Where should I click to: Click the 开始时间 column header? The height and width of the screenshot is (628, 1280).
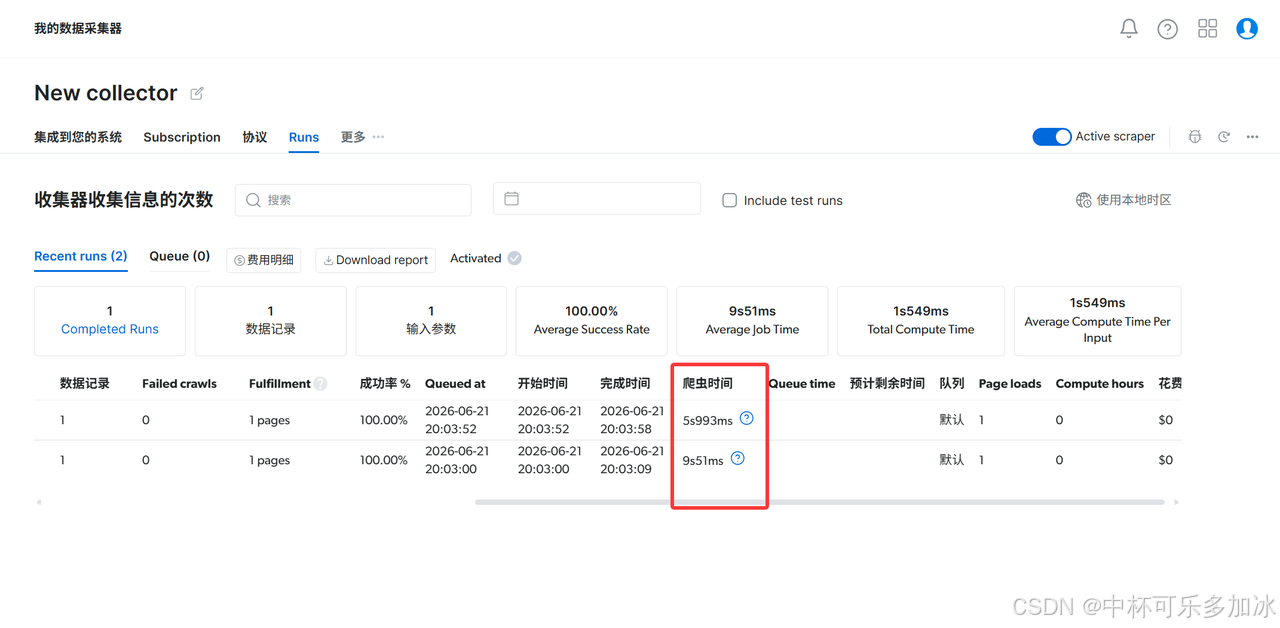pos(543,384)
